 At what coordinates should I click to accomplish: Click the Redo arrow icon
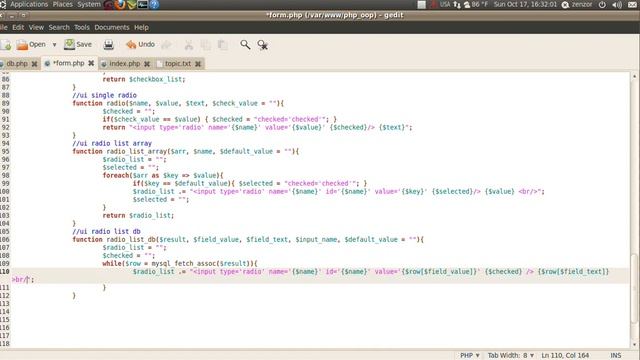click(x=166, y=45)
